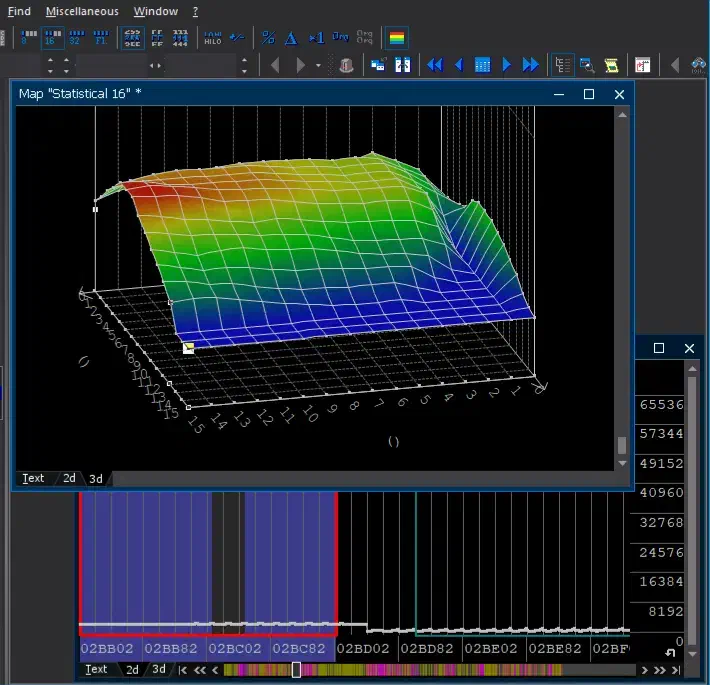This screenshot has width=710, height=685.
Task: Toggle the signed +/- values icon
Action: click(237, 38)
